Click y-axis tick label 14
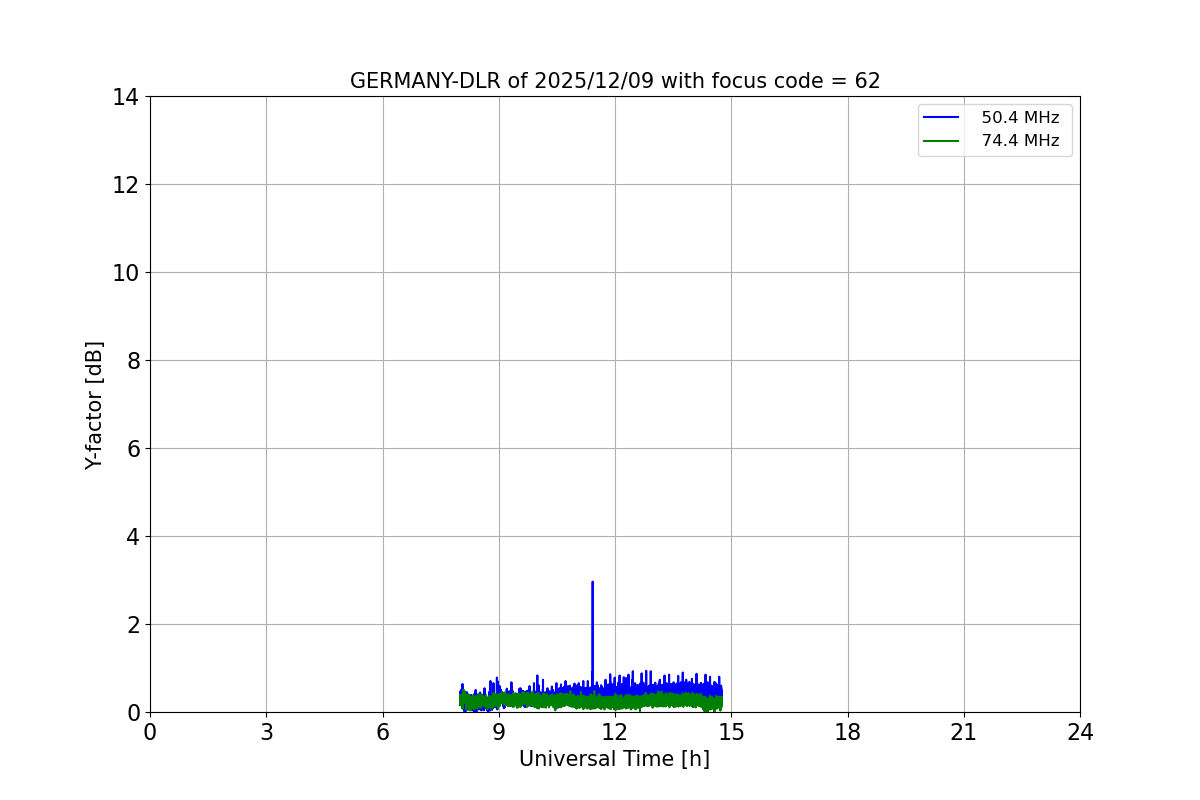This screenshot has height=800, width=1200. point(125,97)
